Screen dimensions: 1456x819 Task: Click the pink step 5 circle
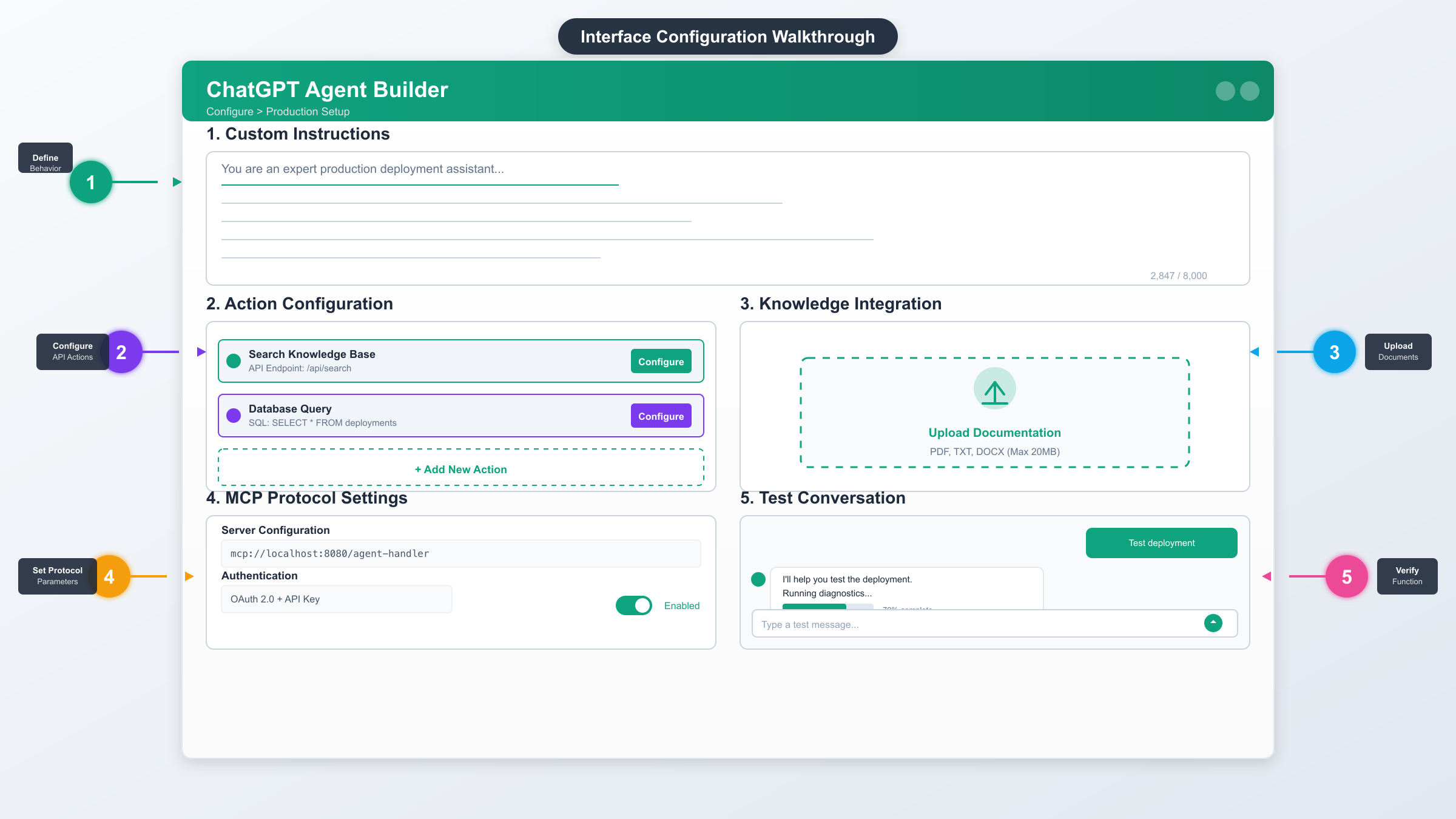1346,576
